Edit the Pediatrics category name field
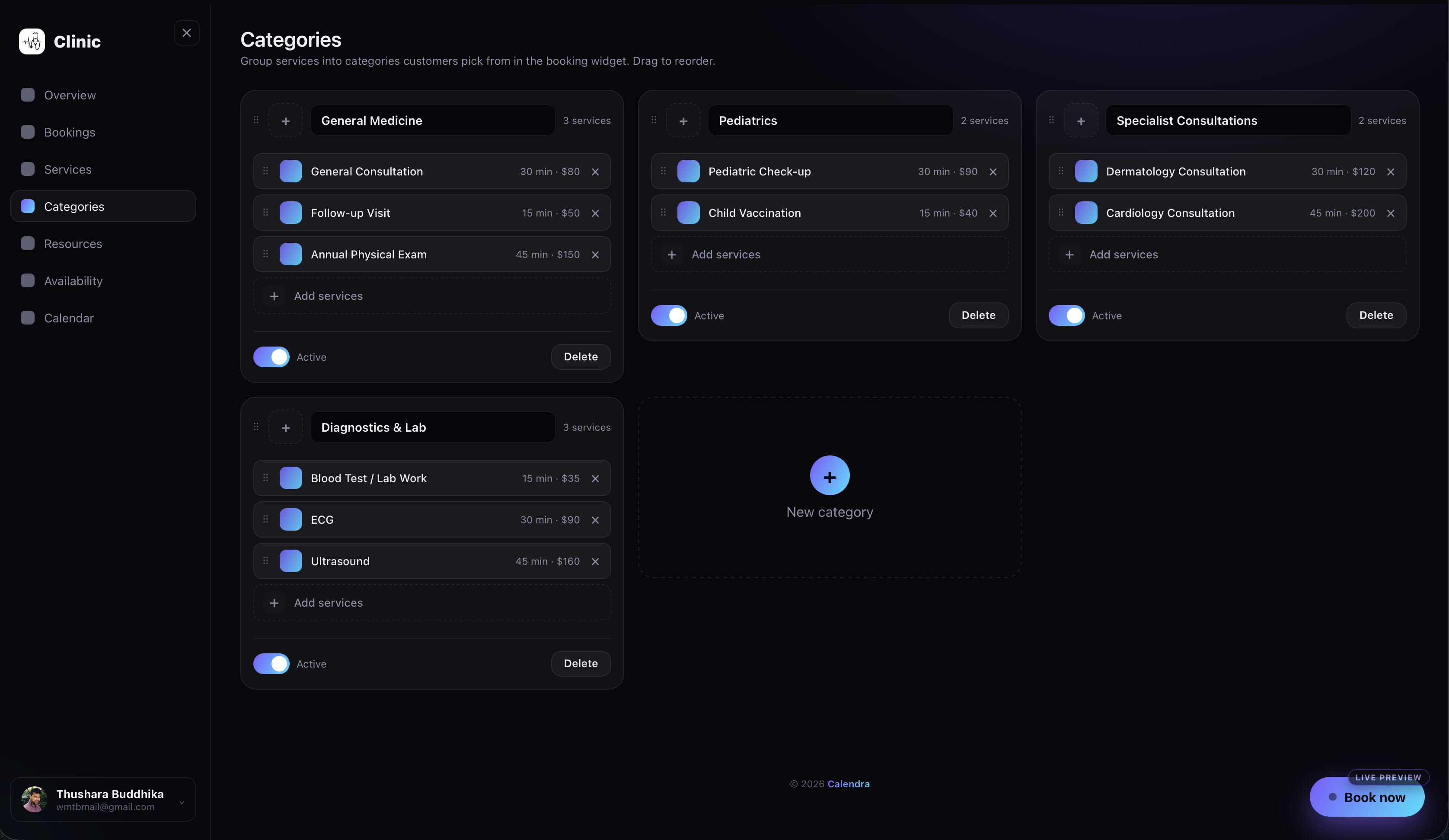Screen dimensions: 1449x840 (x=830, y=121)
